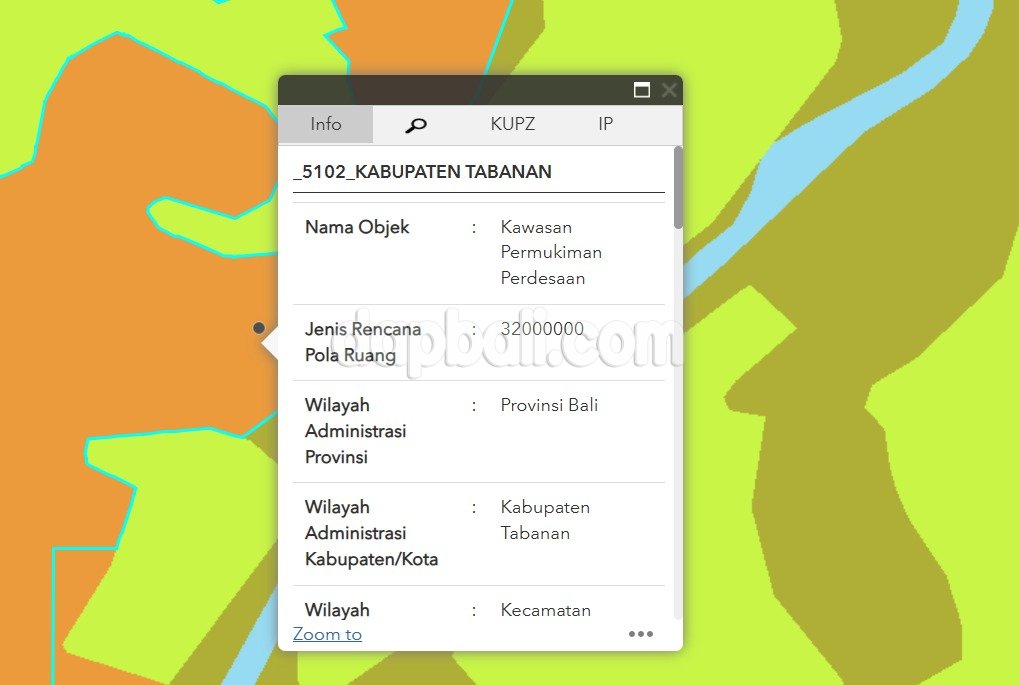The width and height of the screenshot is (1019, 685).
Task: Click the gray selected point marker on map
Action: click(x=259, y=328)
